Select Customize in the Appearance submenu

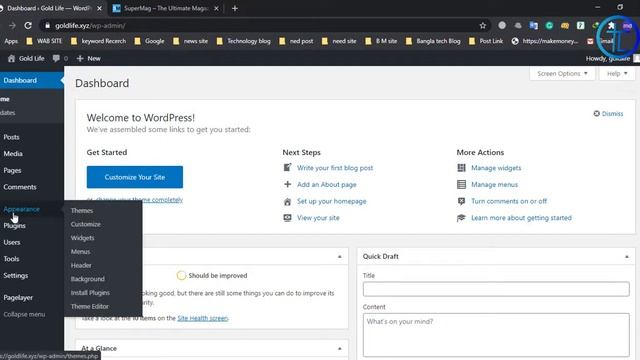85,224
